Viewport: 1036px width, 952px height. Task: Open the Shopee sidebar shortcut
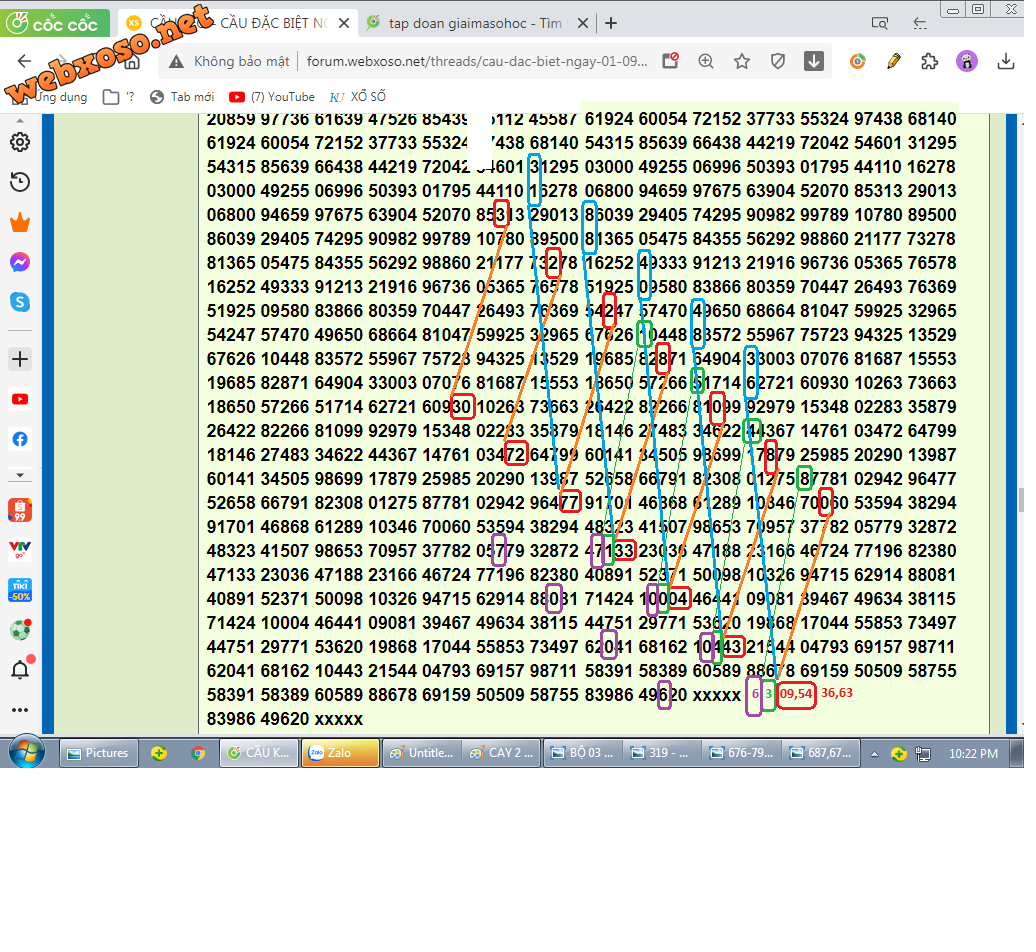(20, 510)
